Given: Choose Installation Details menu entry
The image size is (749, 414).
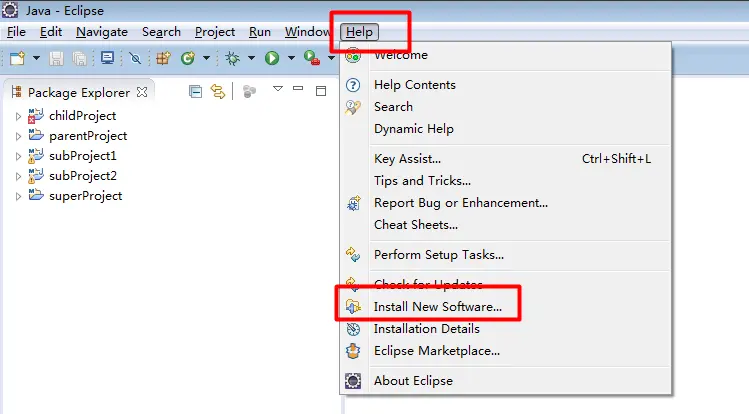Looking at the screenshot, I should point(505,329).
